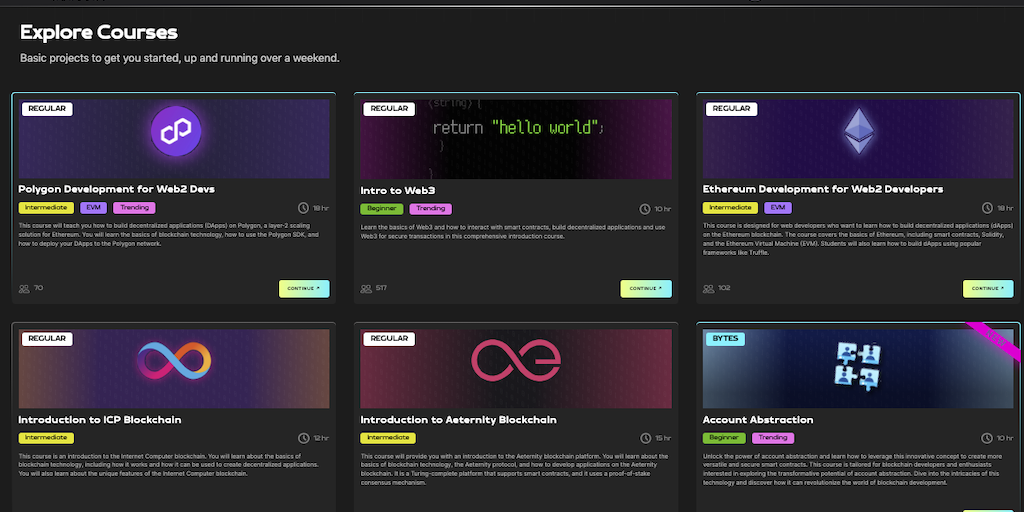Screen dimensions: 1024x512
Task: Click the Explore Courses heading
Action: [x=99, y=32]
